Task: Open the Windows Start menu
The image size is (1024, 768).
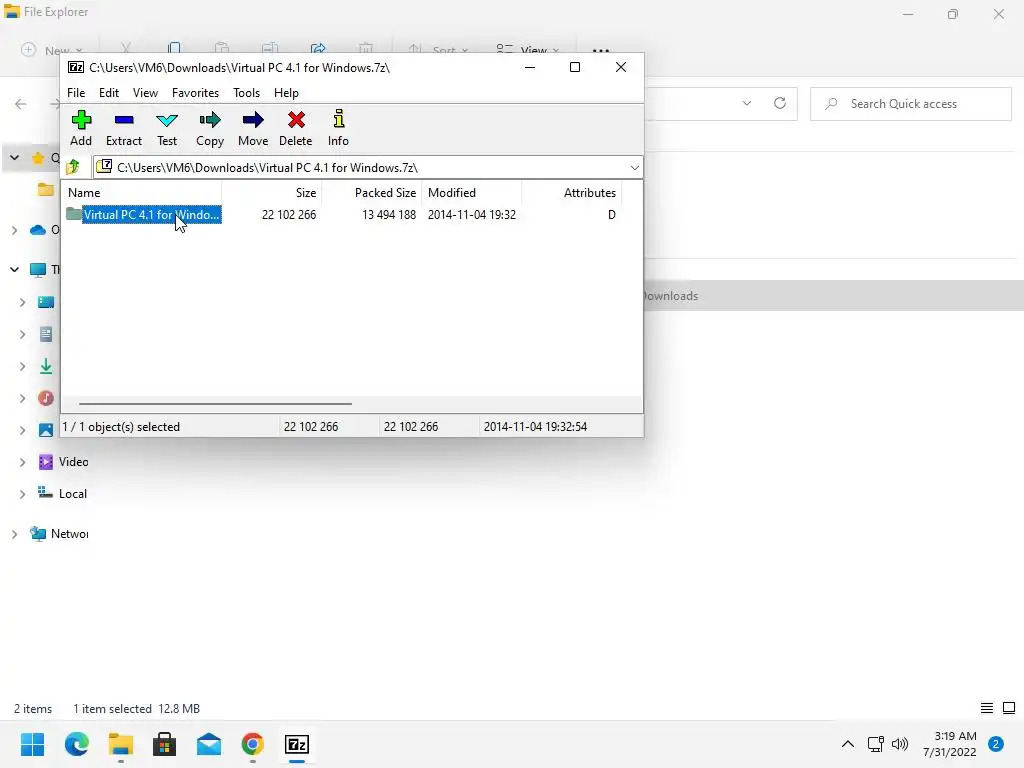Action: [33, 744]
